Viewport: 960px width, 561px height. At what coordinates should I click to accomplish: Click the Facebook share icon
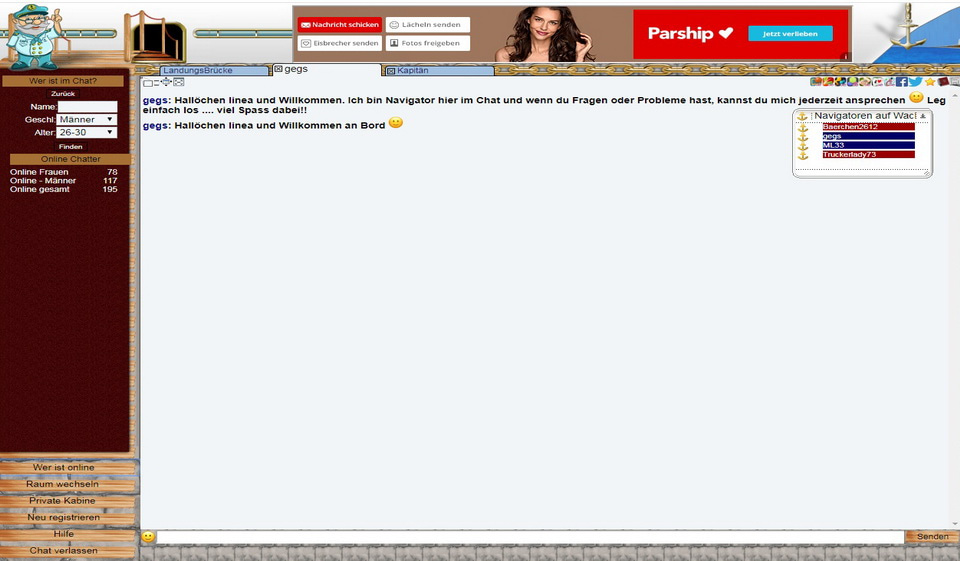[902, 82]
